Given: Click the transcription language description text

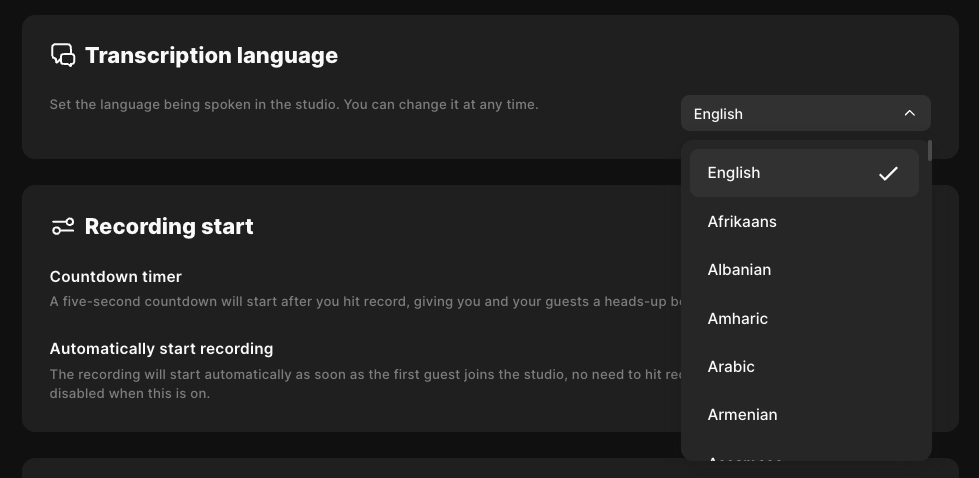Looking at the screenshot, I should (x=294, y=104).
